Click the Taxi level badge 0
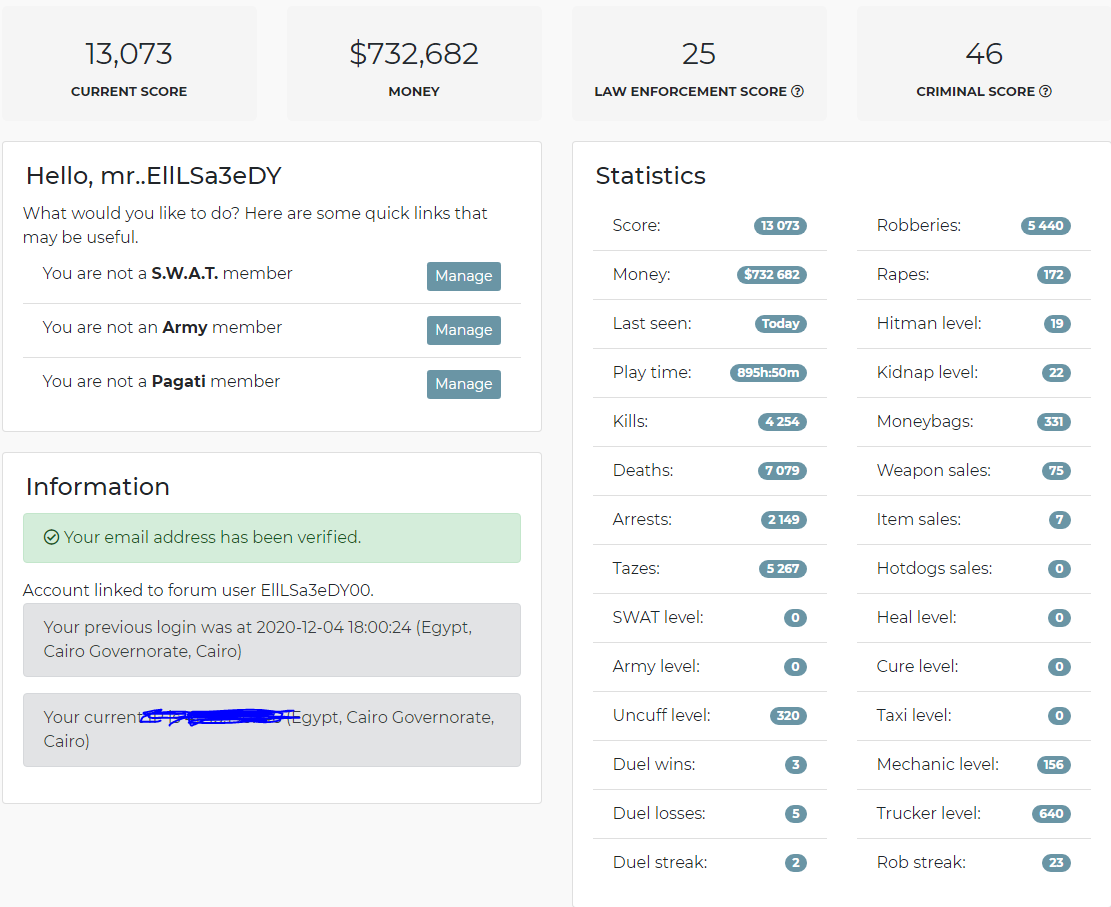The height and width of the screenshot is (907, 1111). 1059,716
